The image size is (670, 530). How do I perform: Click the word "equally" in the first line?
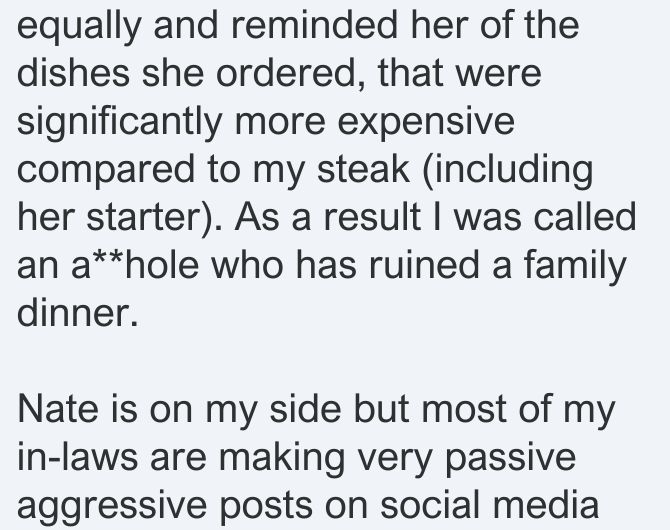click(x=79, y=28)
